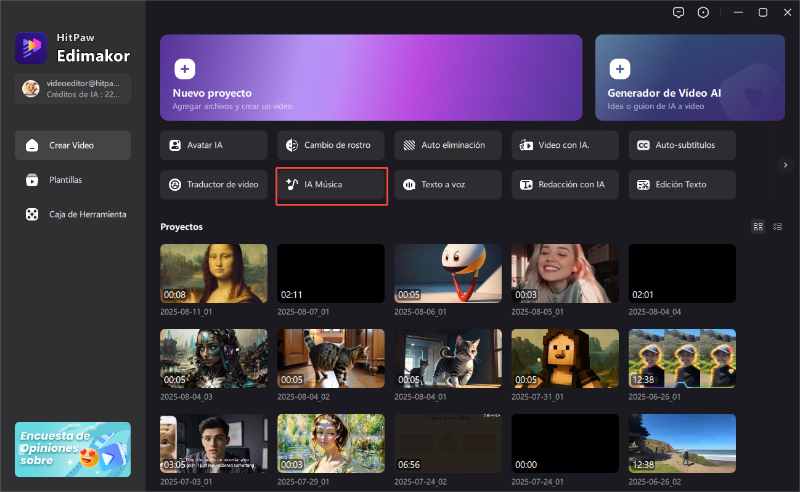Open project 2025-08-11_01 Mona Lisa thumbnail
The image size is (800, 492).
pyautogui.click(x=214, y=274)
